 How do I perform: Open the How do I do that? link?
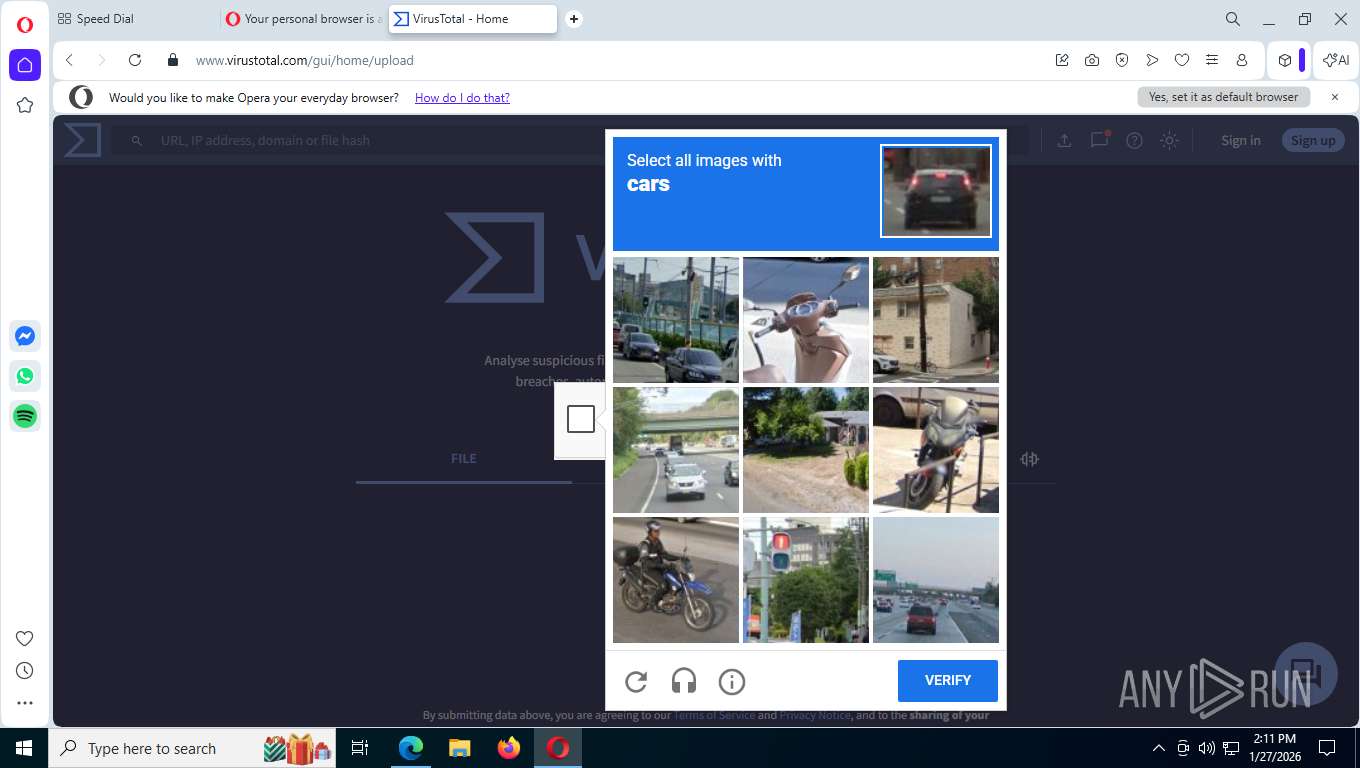(462, 98)
